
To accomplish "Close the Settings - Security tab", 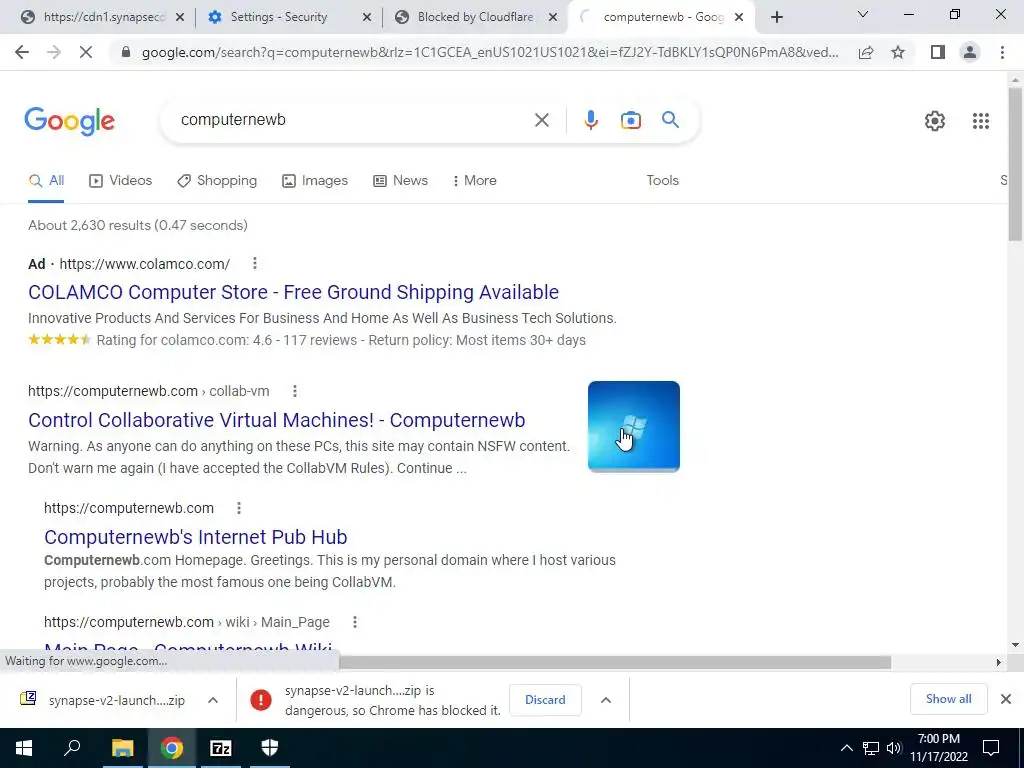I will (367, 18).
